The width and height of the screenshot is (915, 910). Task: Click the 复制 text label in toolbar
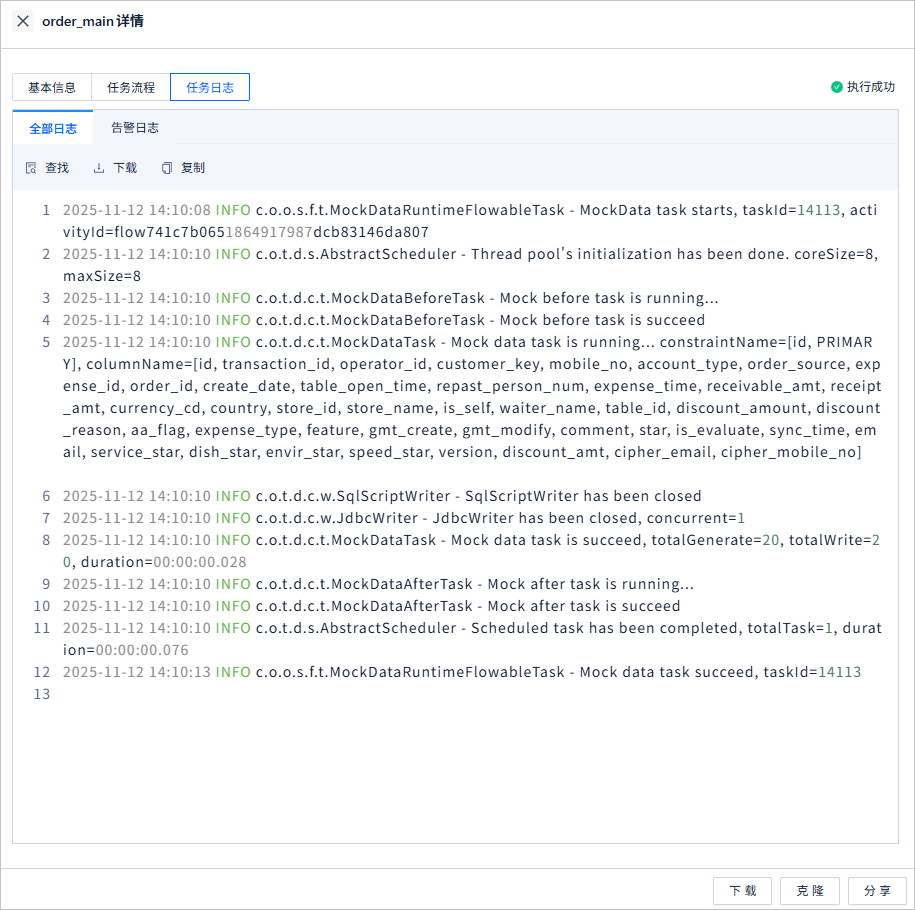(193, 168)
